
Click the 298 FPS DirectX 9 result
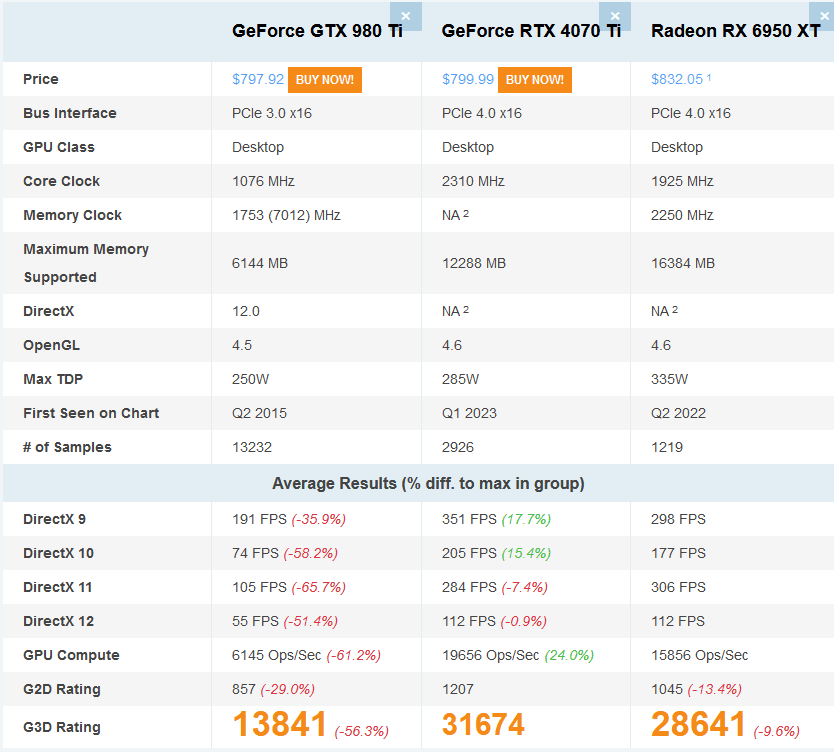coord(679,519)
